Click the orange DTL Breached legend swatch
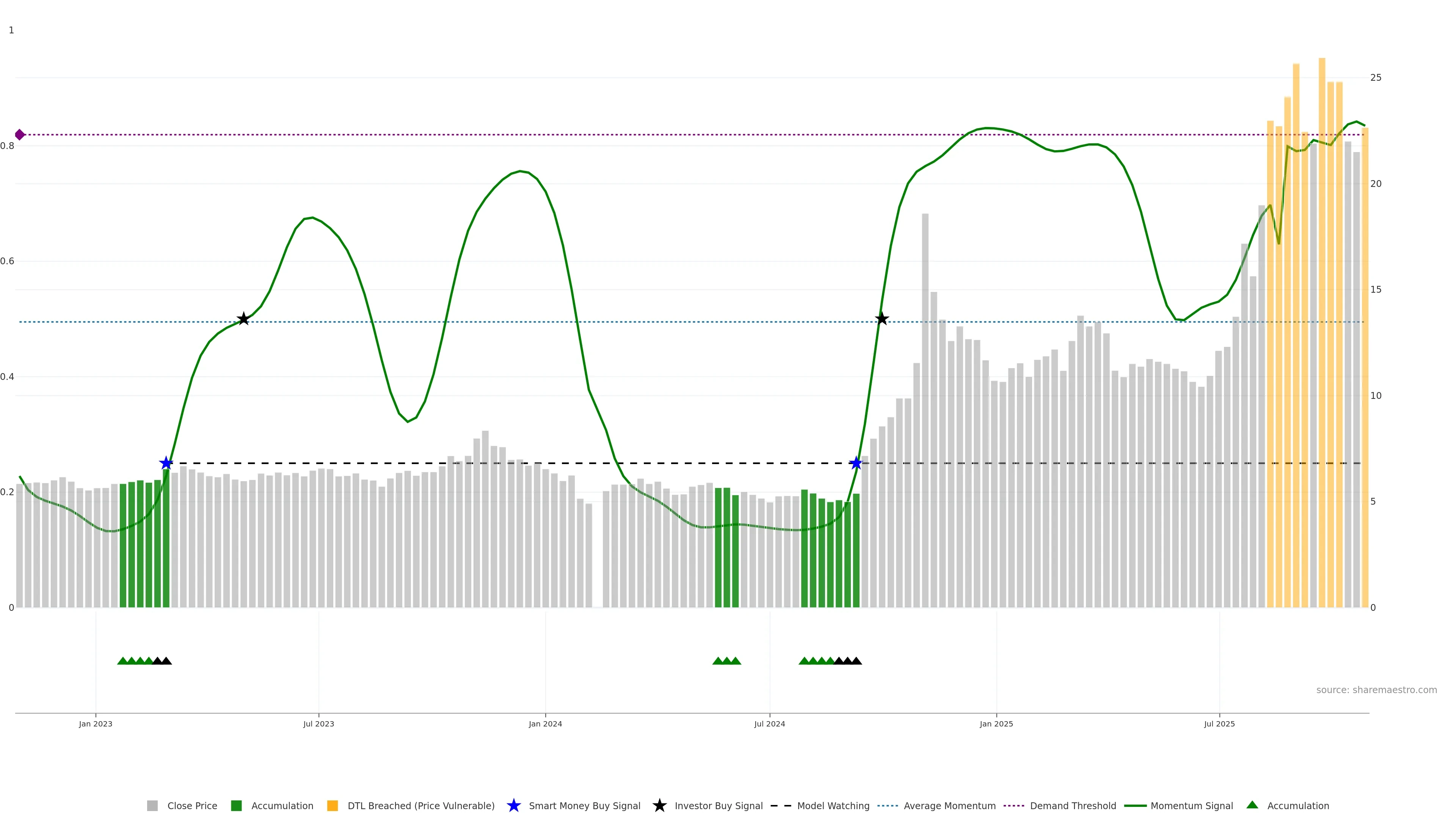The image size is (1456, 819). [x=333, y=805]
